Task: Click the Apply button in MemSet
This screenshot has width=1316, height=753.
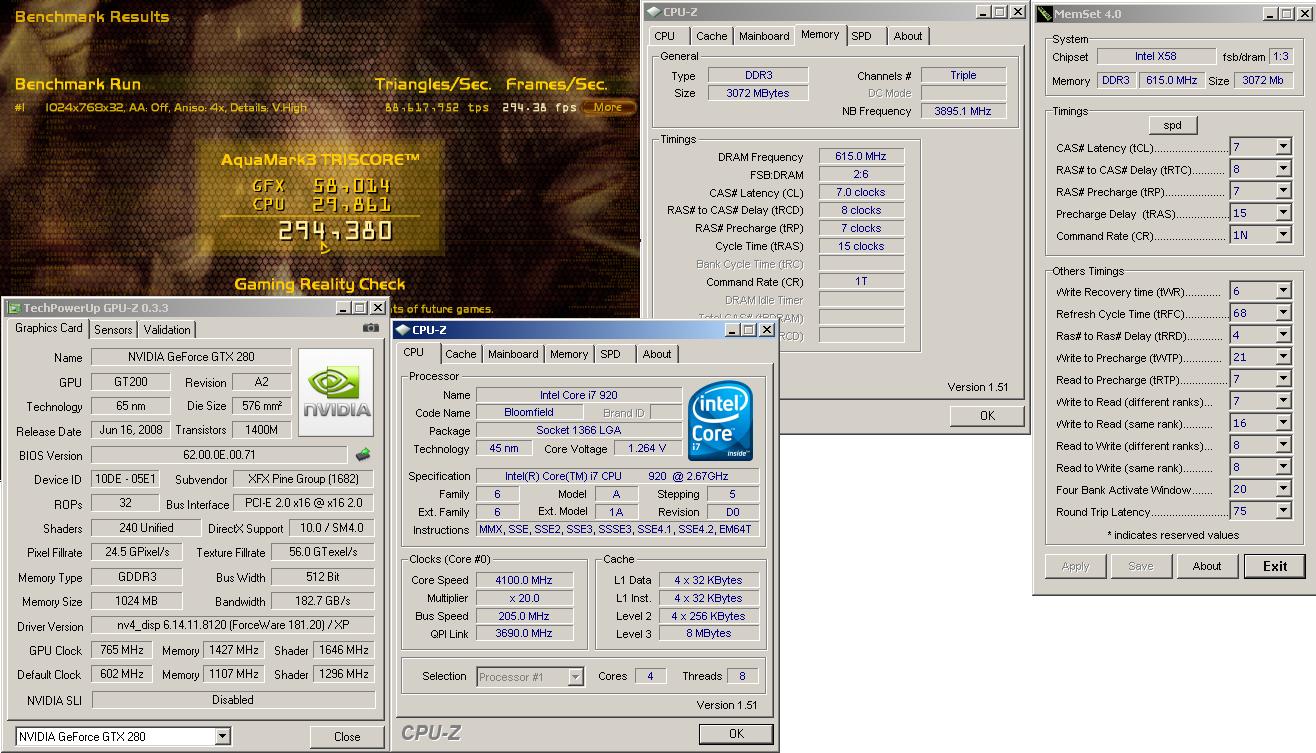Action: pos(1075,566)
